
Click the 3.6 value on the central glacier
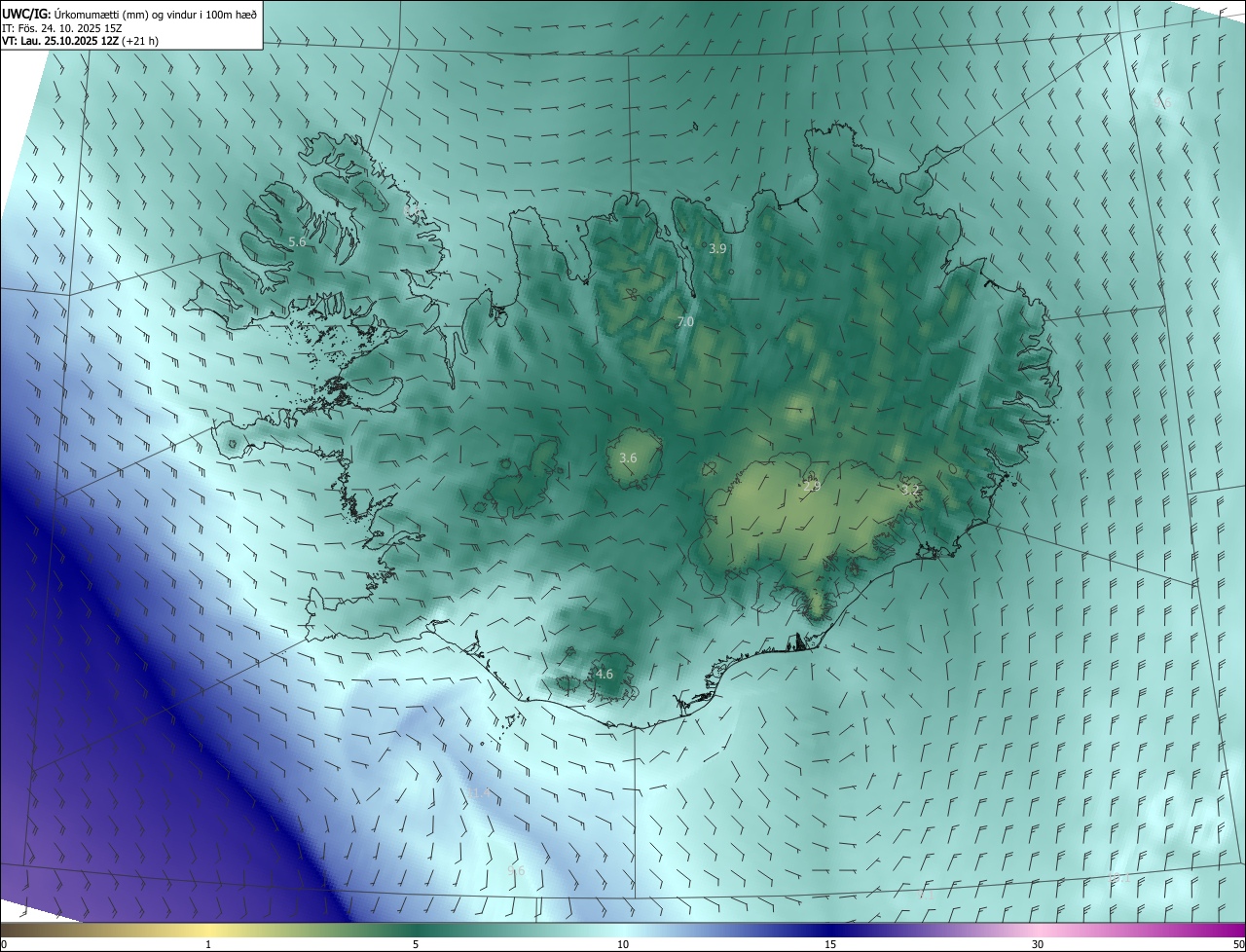coord(628,458)
